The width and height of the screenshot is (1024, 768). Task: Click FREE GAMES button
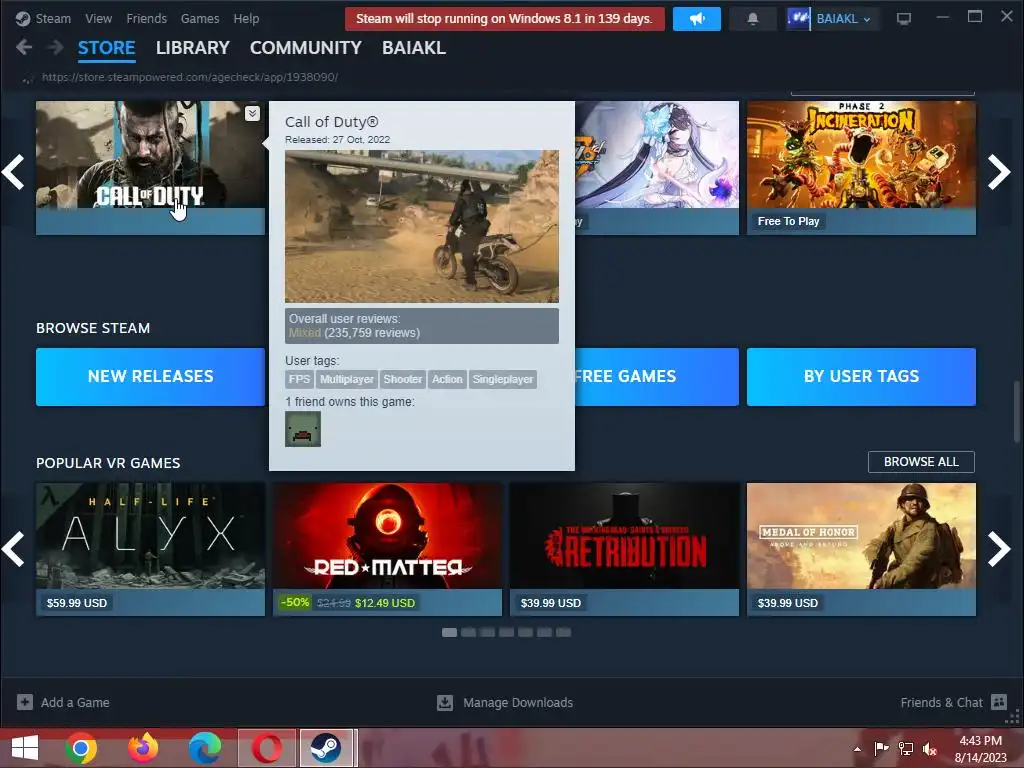pyautogui.click(x=657, y=377)
